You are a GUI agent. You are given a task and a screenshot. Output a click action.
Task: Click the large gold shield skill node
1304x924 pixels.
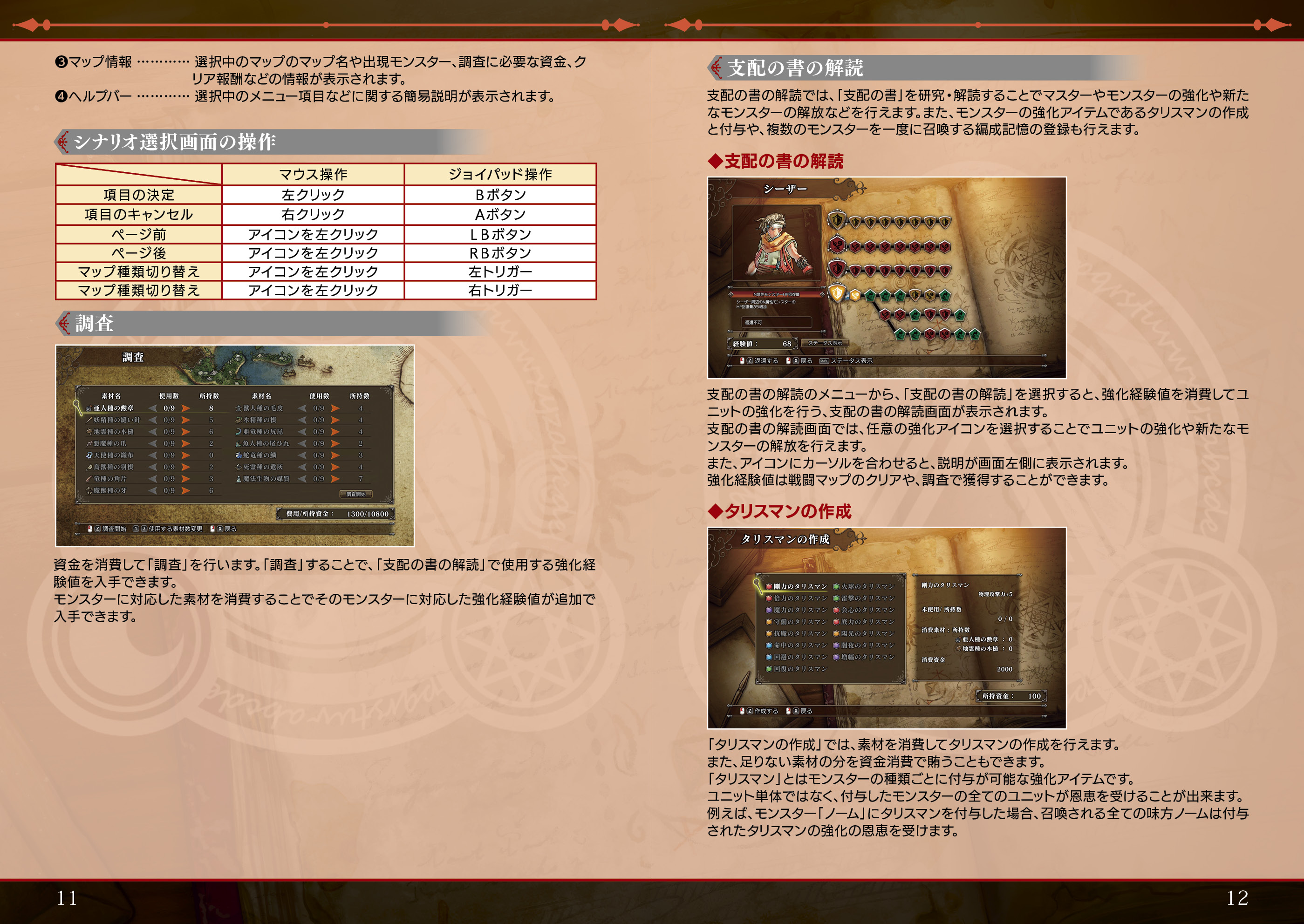[x=837, y=220]
